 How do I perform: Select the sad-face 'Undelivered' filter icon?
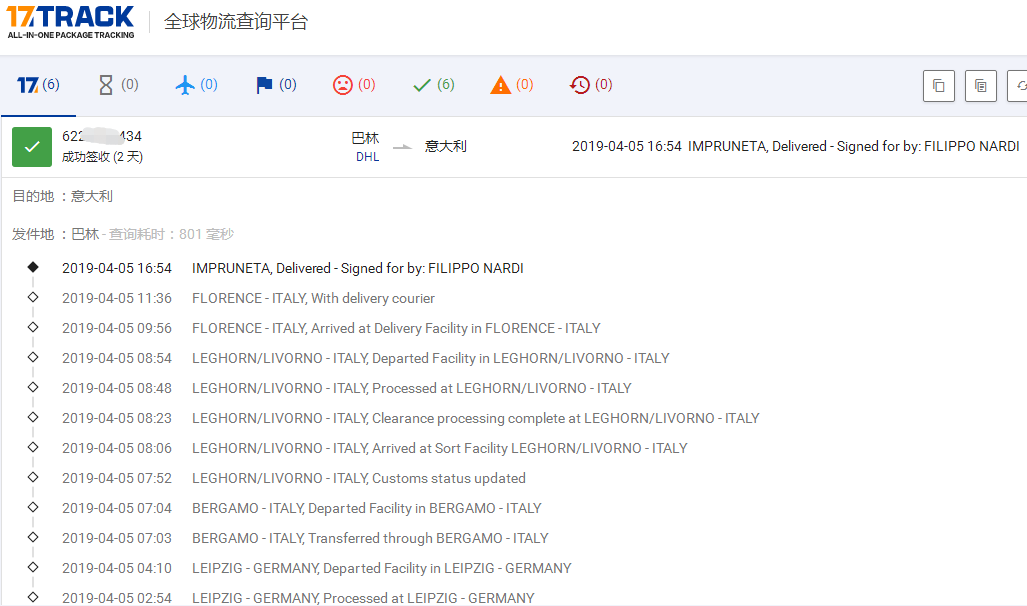[x=343, y=84]
